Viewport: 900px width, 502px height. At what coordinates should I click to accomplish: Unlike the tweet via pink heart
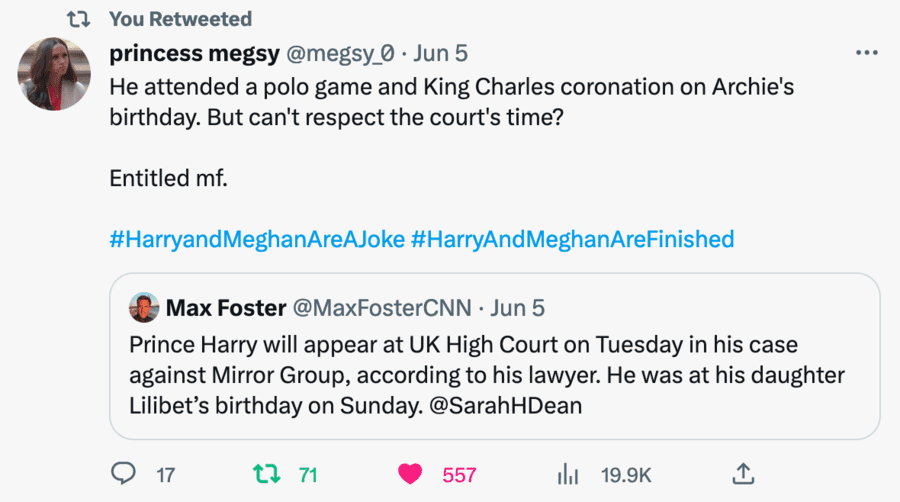[x=410, y=474]
